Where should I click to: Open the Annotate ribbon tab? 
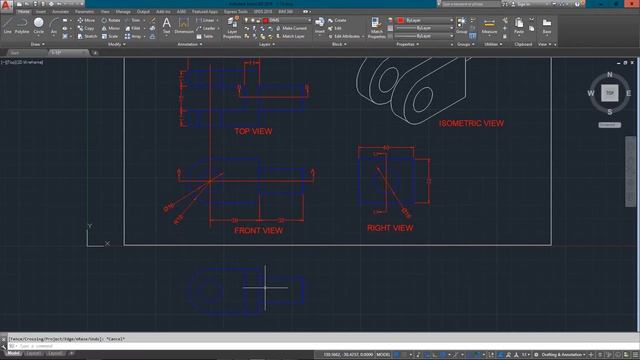[x=60, y=12]
